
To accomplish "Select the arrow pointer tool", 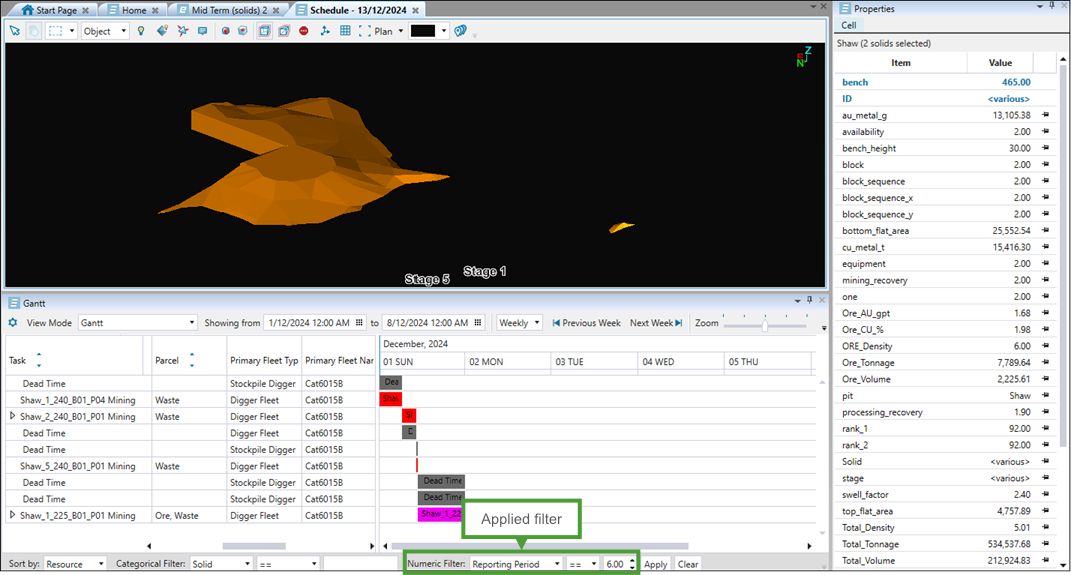I will coord(14,31).
